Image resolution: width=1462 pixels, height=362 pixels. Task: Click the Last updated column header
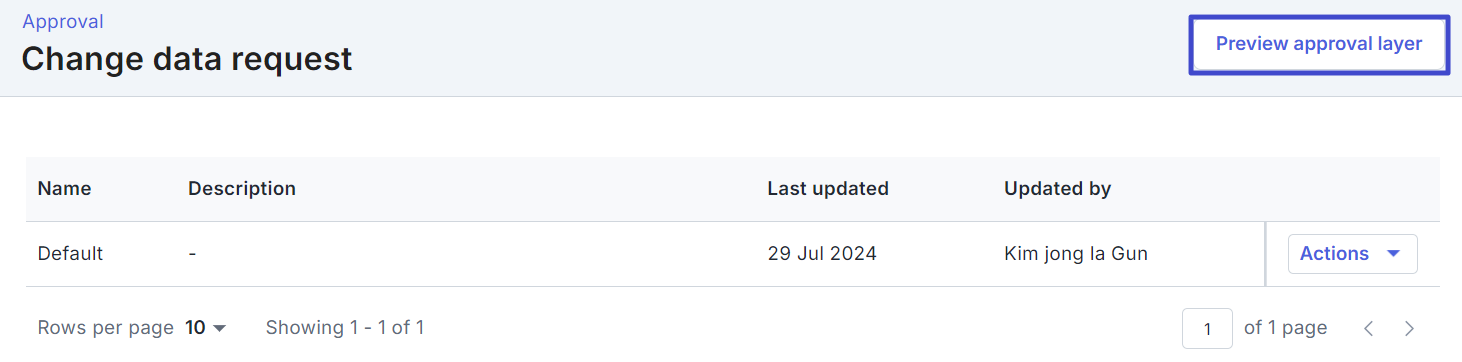828,188
